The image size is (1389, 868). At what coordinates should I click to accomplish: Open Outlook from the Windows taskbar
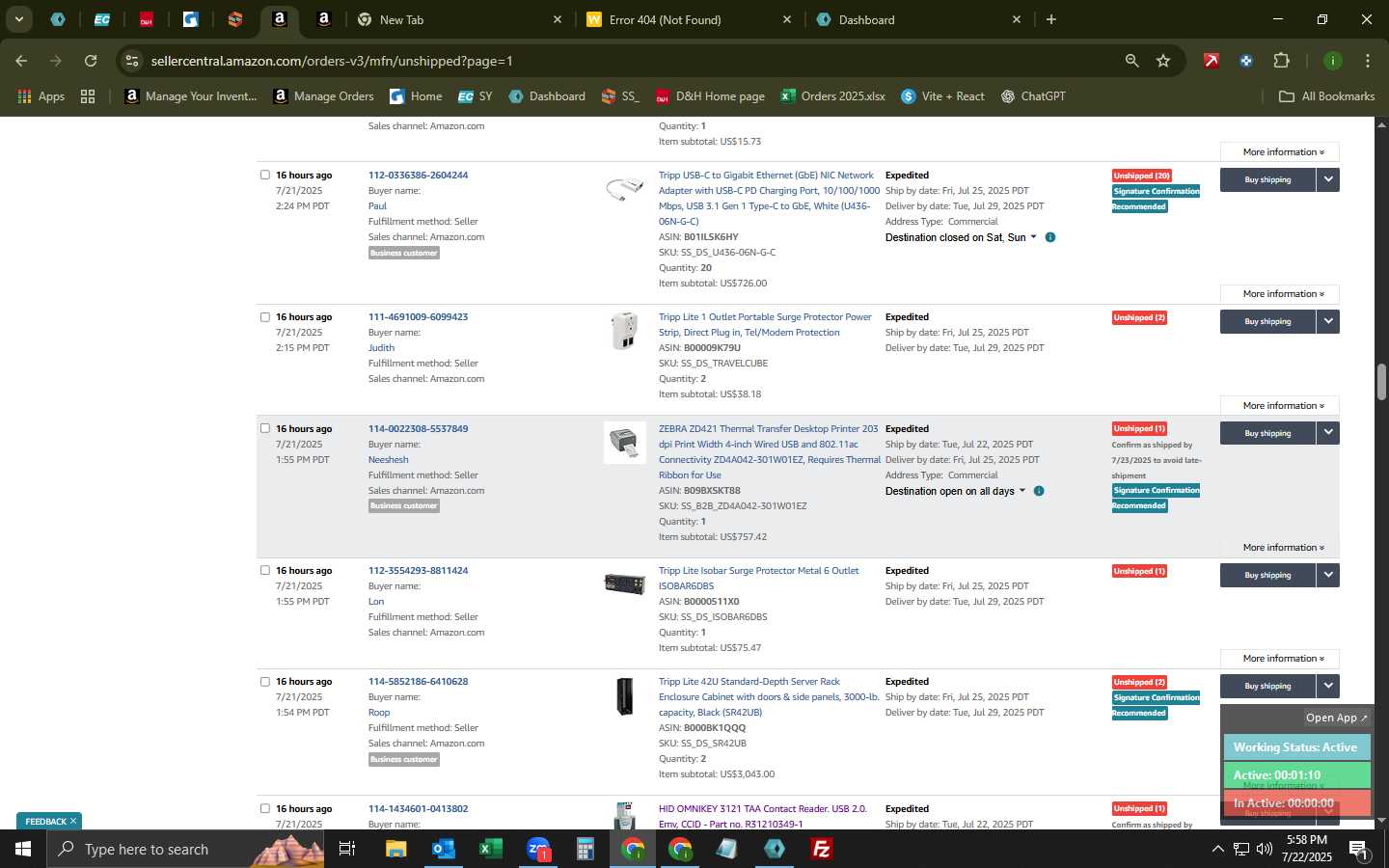(444, 849)
